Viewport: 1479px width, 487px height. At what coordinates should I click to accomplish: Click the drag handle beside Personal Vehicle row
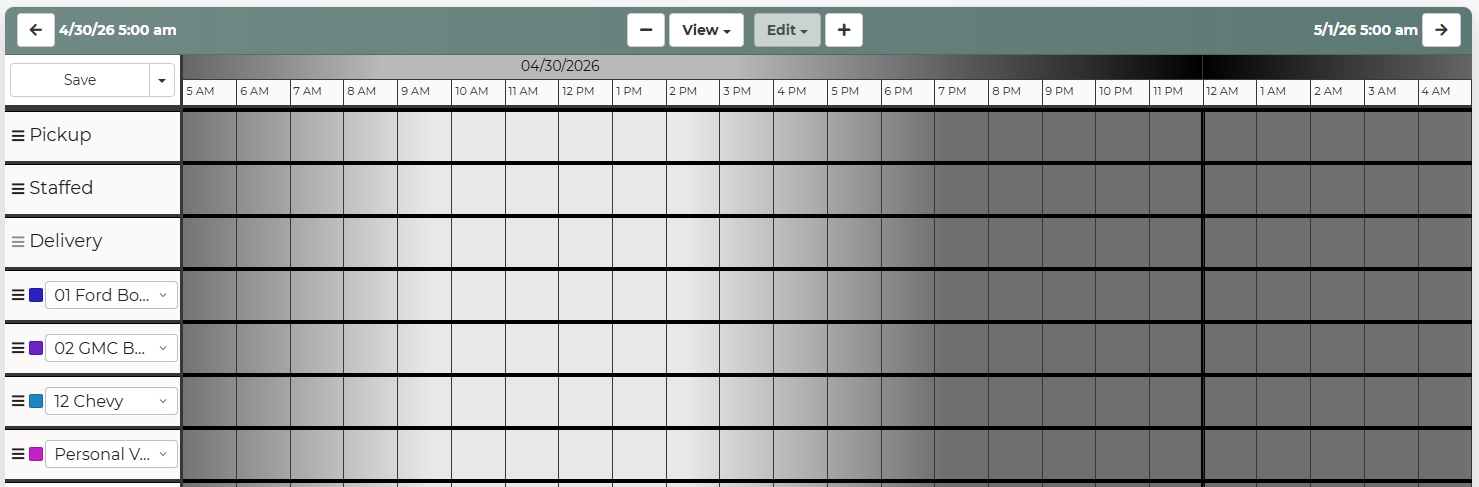coord(18,454)
